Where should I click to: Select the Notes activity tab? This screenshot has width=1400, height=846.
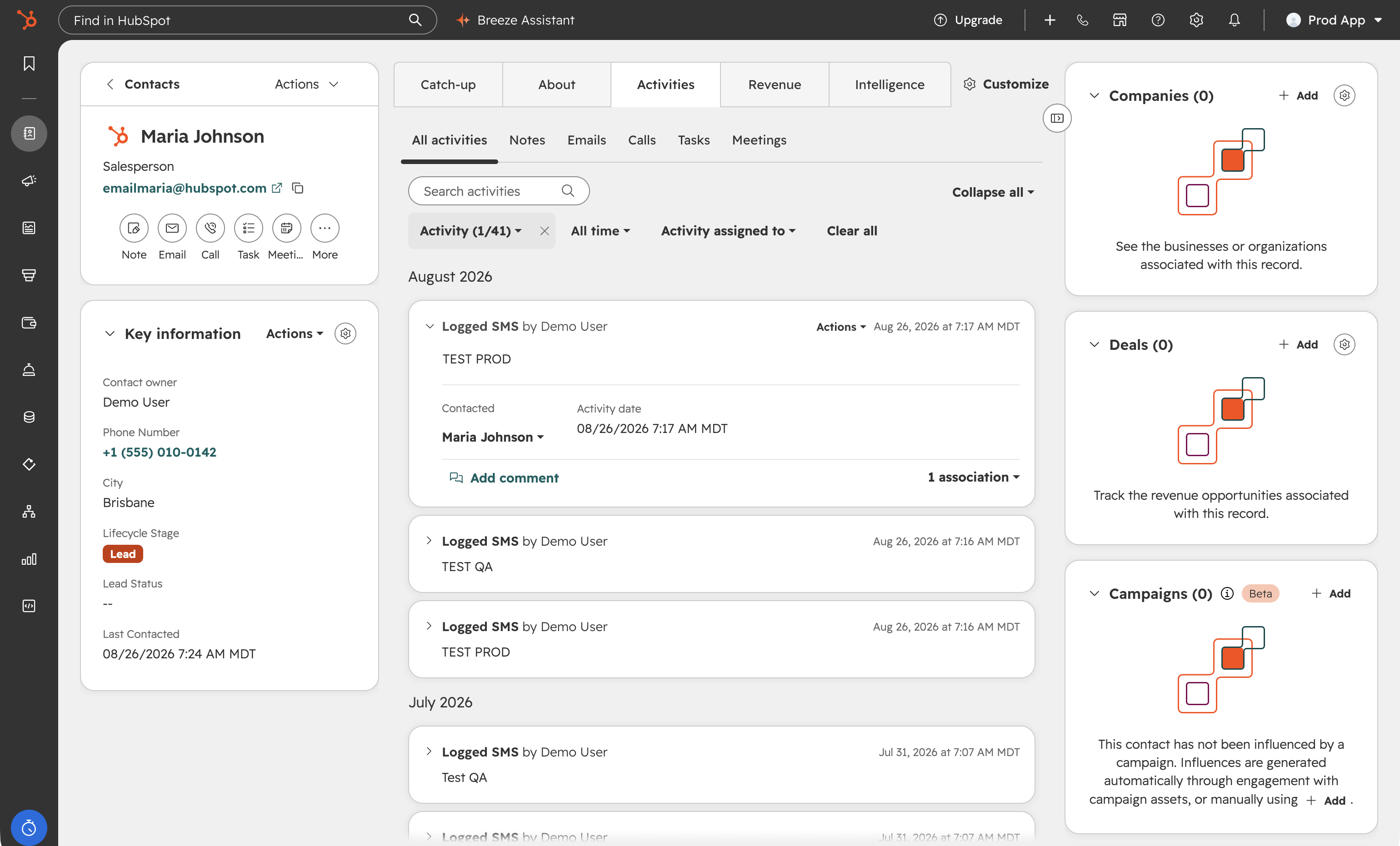coord(527,139)
